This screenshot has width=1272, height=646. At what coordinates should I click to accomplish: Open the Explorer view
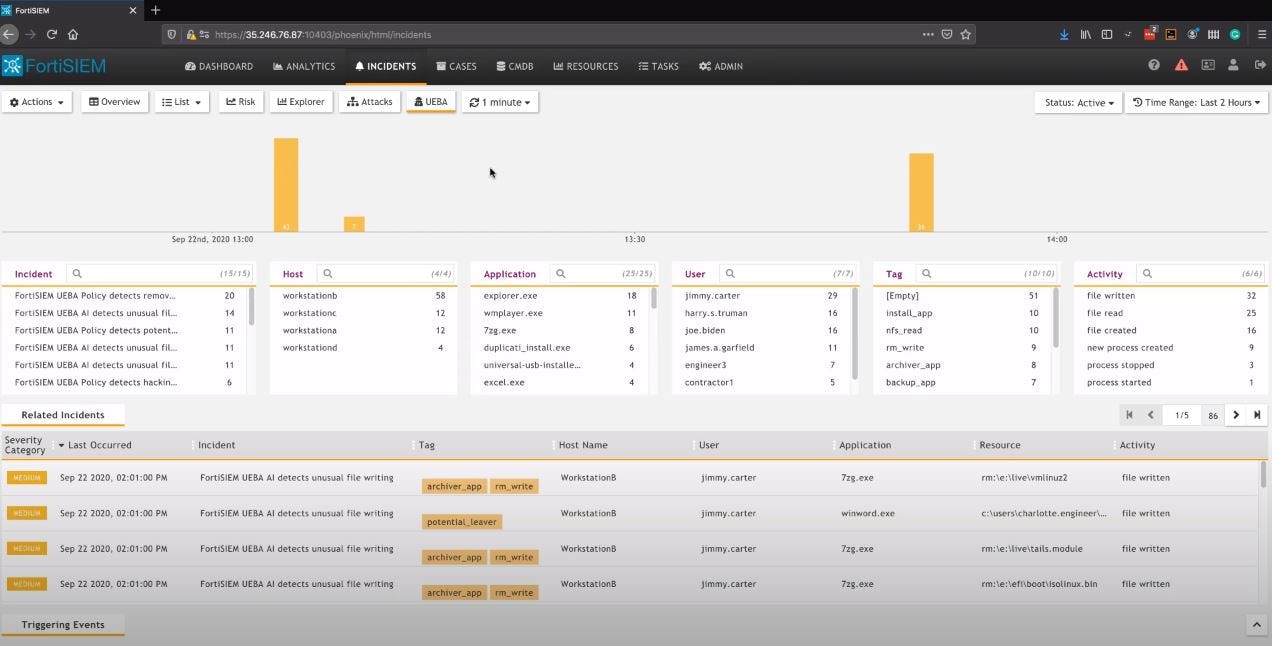coord(300,101)
